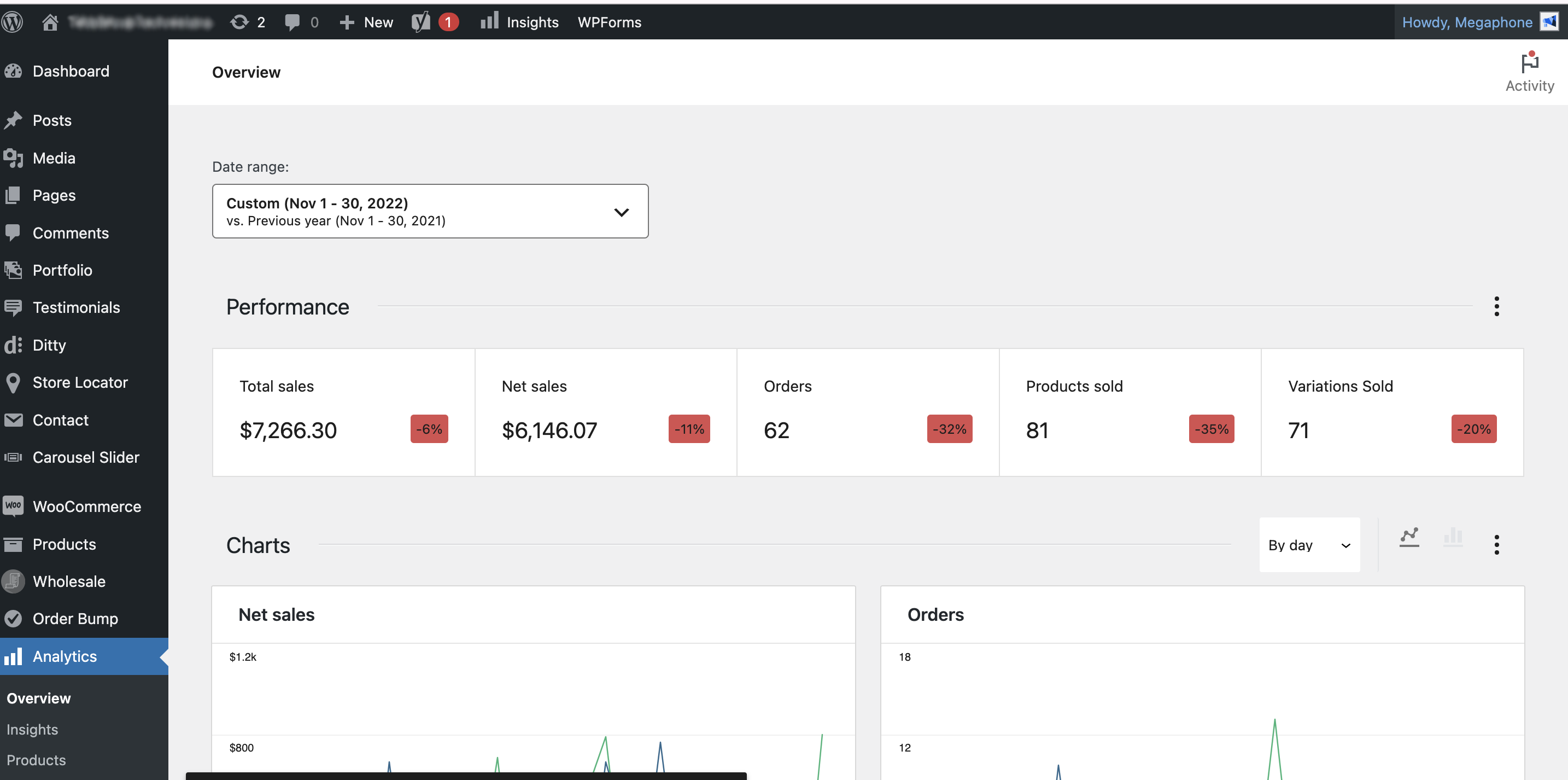This screenshot has width=1568, height=780.
Task: Open the comments bubble in admin bar
Action: coord(293,22)
